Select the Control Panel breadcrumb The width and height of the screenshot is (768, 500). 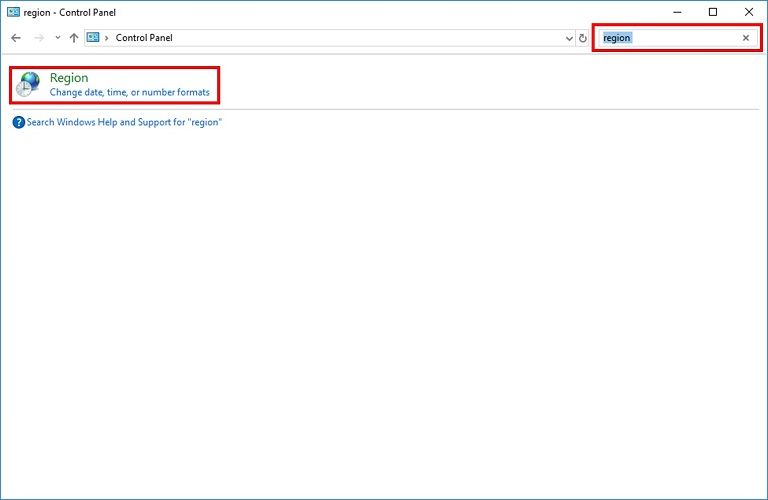pyautogui.click(x=144, y=38)
